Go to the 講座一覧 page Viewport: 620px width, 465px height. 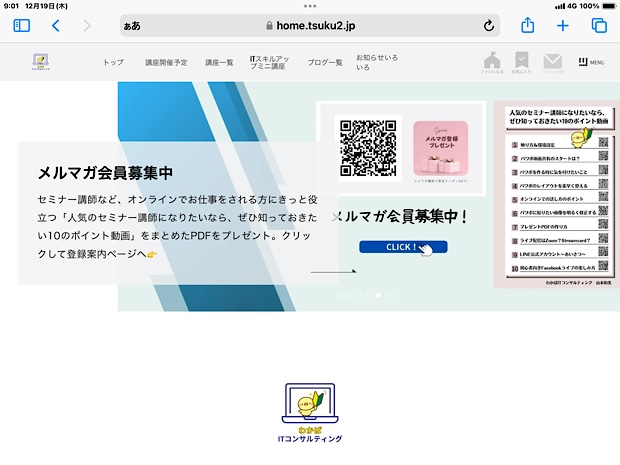click(219, 62)
